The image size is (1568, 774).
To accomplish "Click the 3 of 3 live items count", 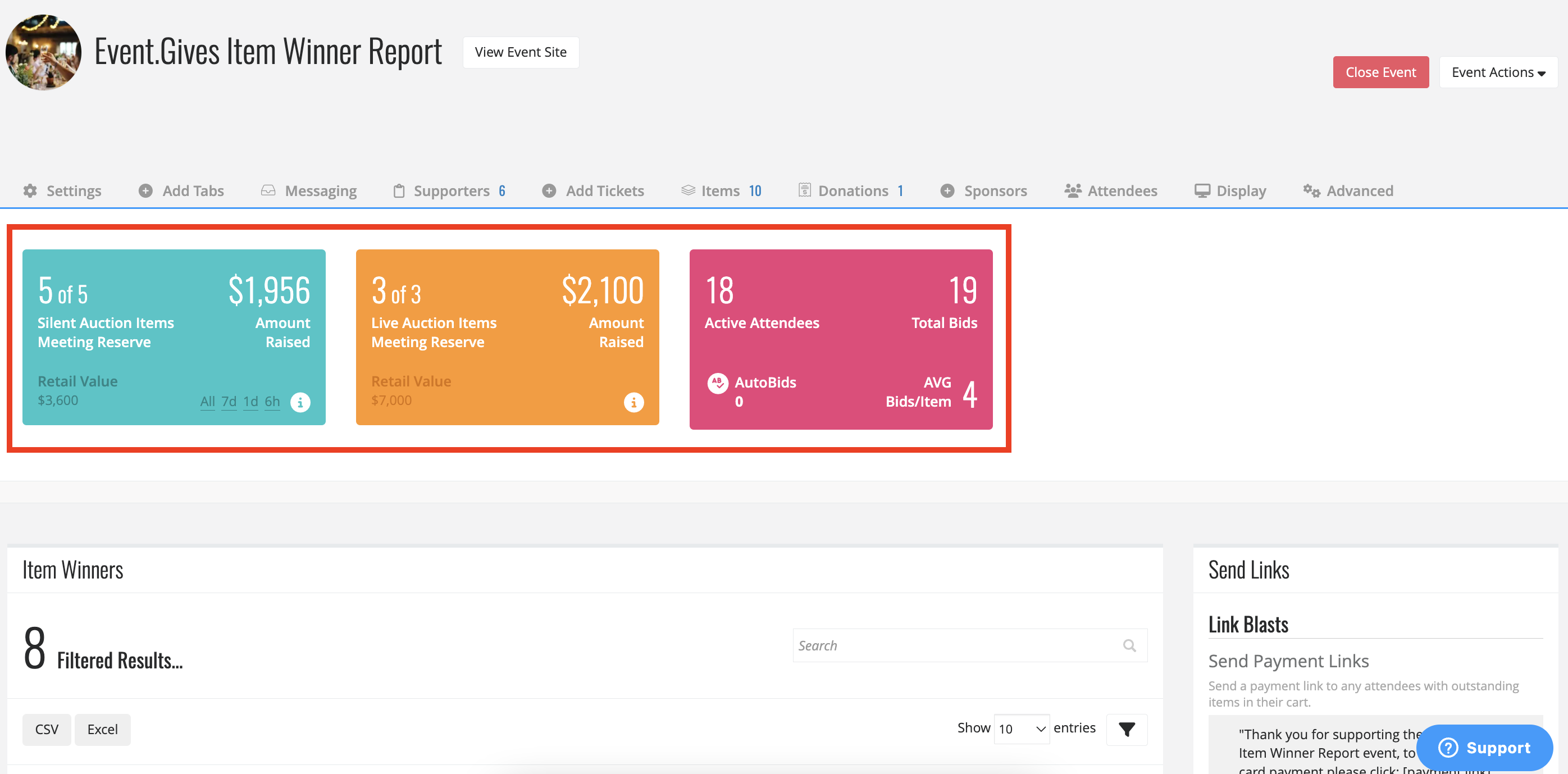I will point(396,291).
